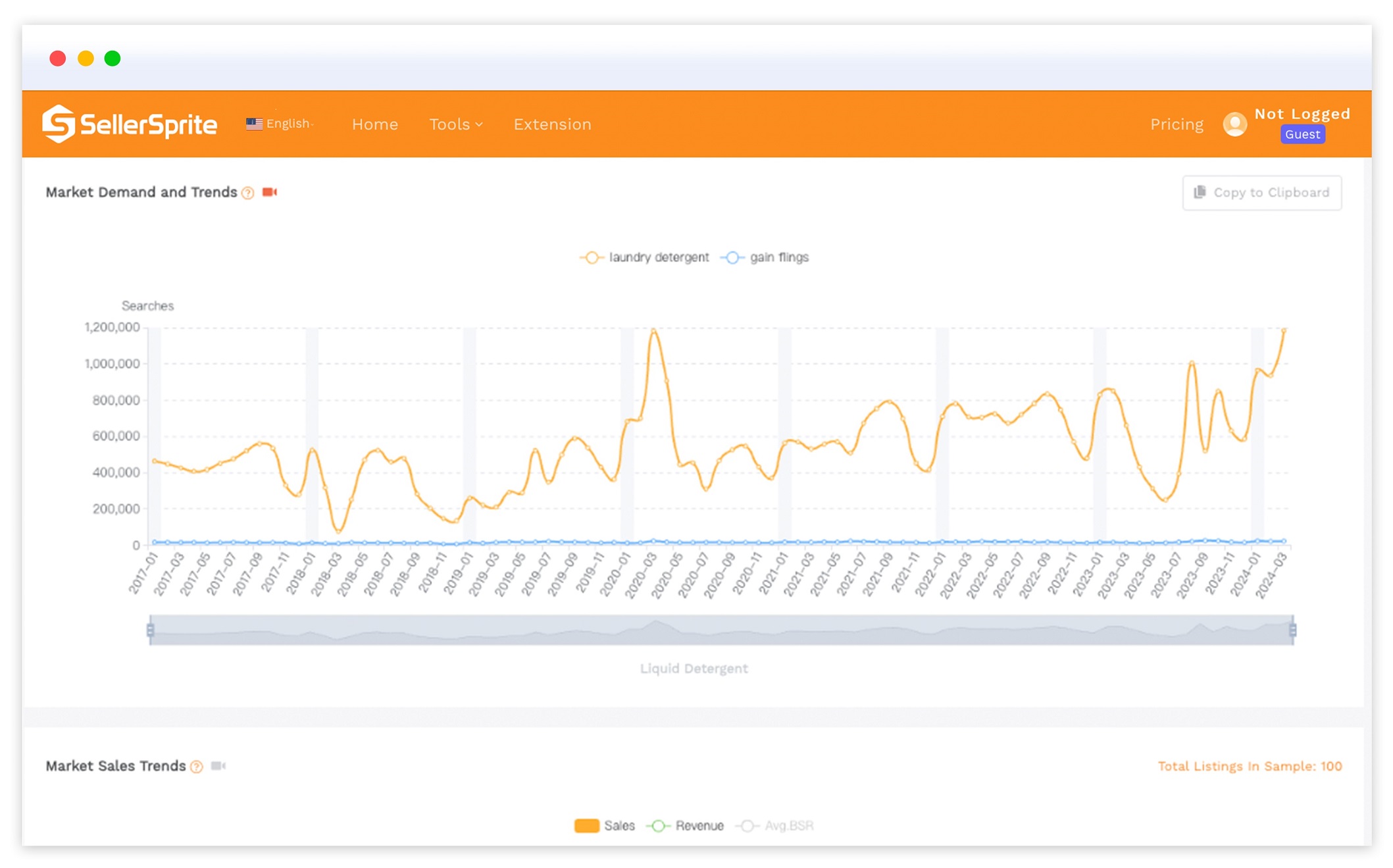The height and width of the screenshot is (868, 1393).
Task: Click the 1,200,000 axis label
Action: point(112,327)
